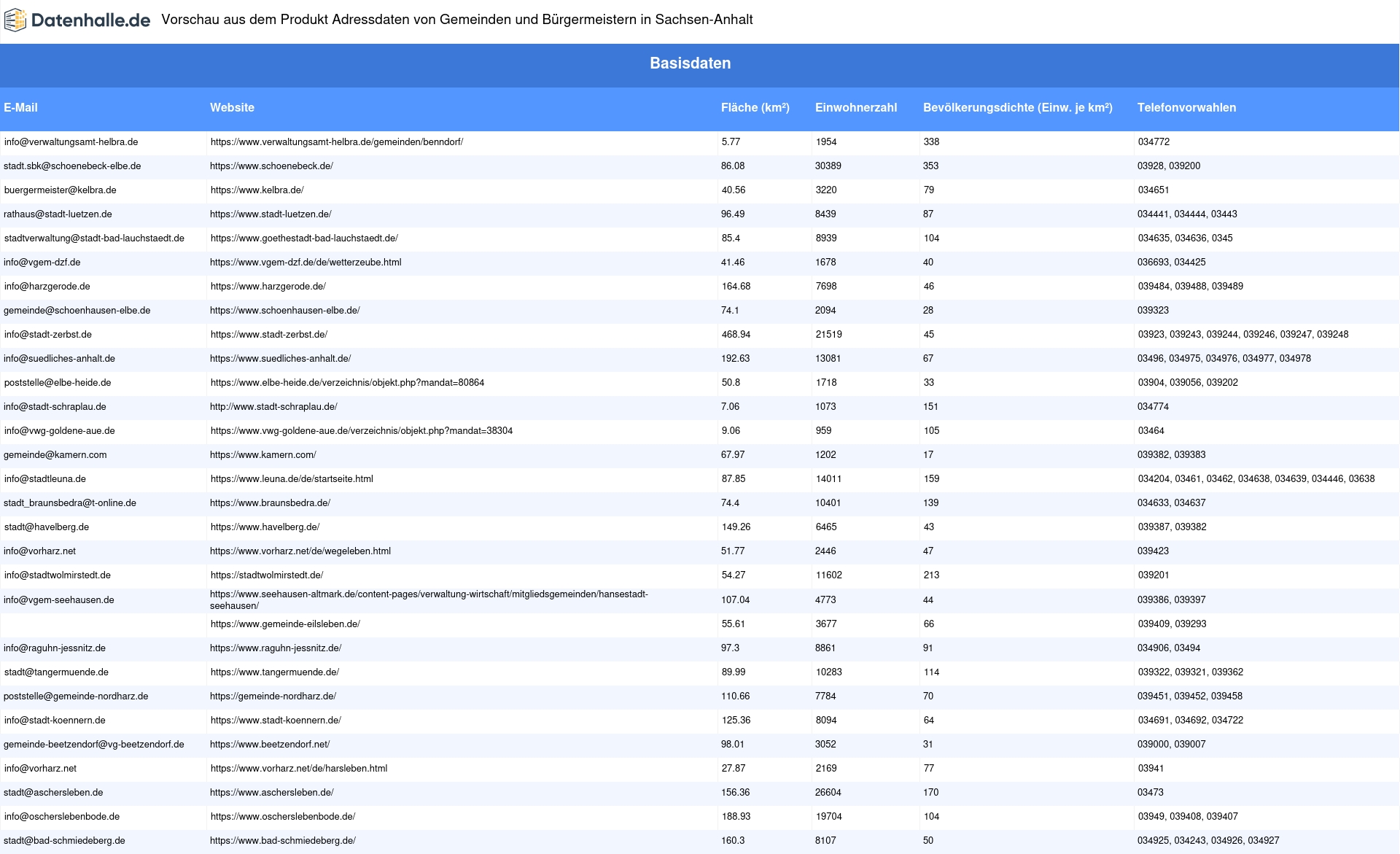Click email gemeinde@schoenhausen-elbe.de
The width and height of the screenshot is (1400, 854).
tap(77, 311)
